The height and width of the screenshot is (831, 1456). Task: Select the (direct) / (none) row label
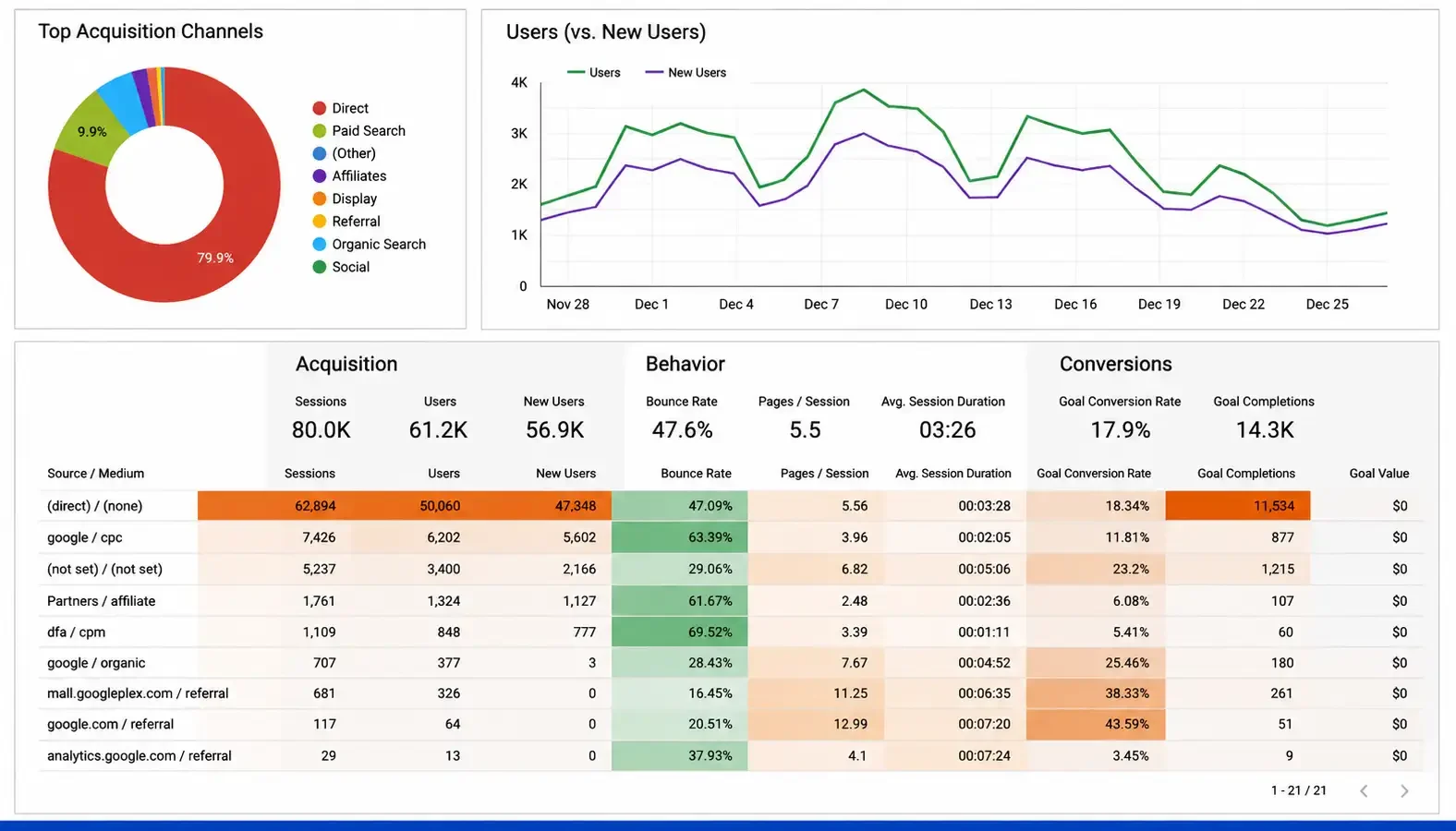(x=95, y=506)
